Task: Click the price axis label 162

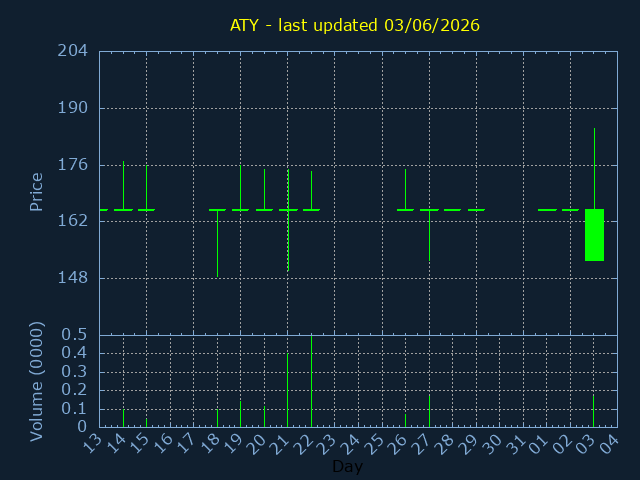Action: 73,221
